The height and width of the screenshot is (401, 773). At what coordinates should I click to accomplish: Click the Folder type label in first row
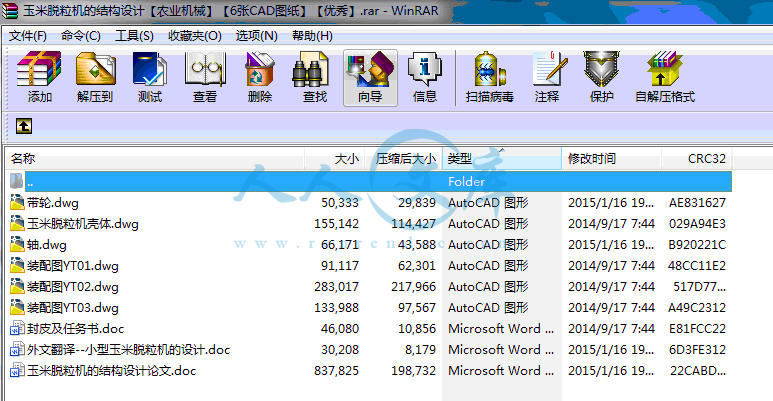click(466, 182)
